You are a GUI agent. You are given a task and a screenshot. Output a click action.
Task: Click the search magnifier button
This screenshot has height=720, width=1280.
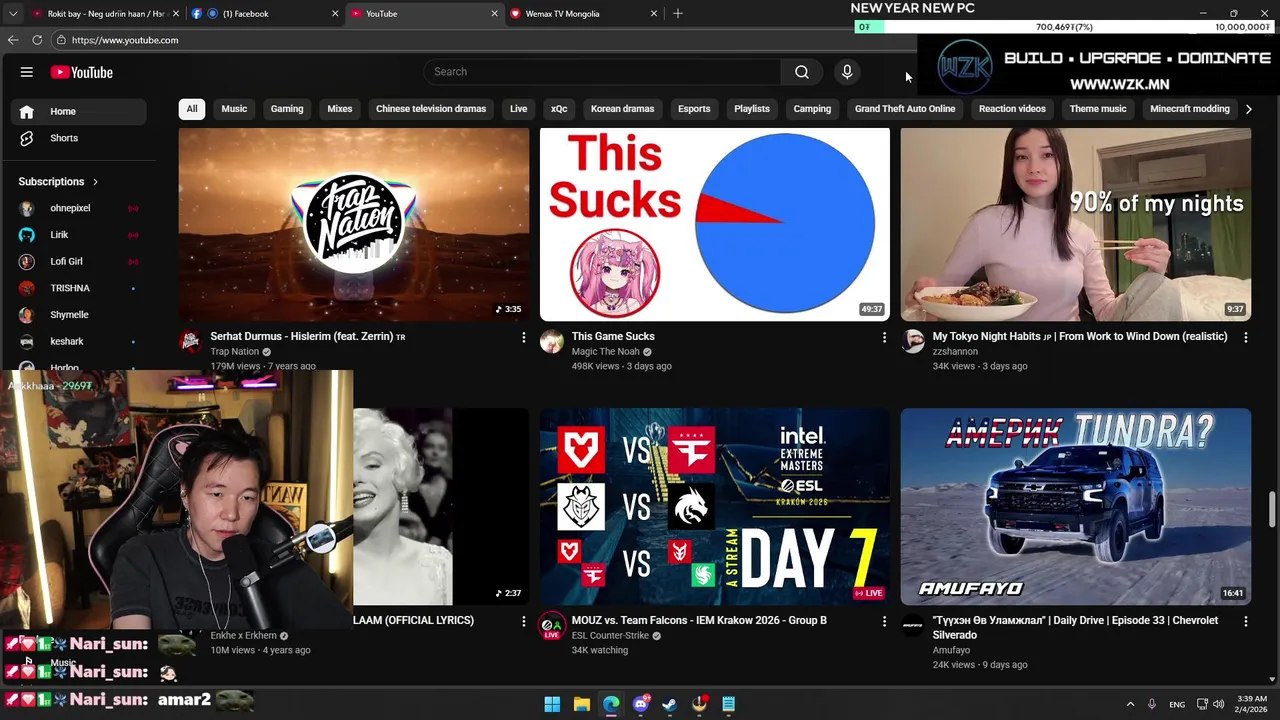tap(802, 72)
